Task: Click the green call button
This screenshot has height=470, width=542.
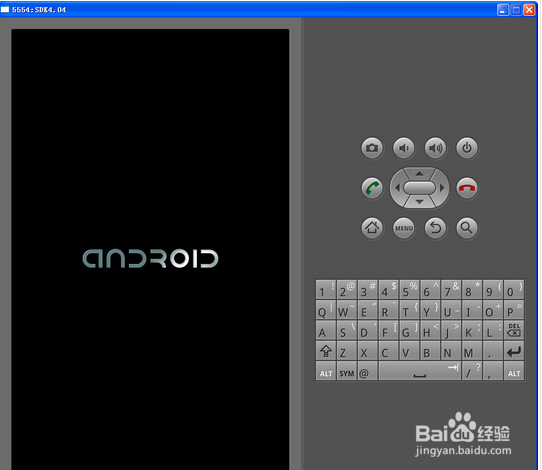Action: pyautogui.click(x=372, y=188)
